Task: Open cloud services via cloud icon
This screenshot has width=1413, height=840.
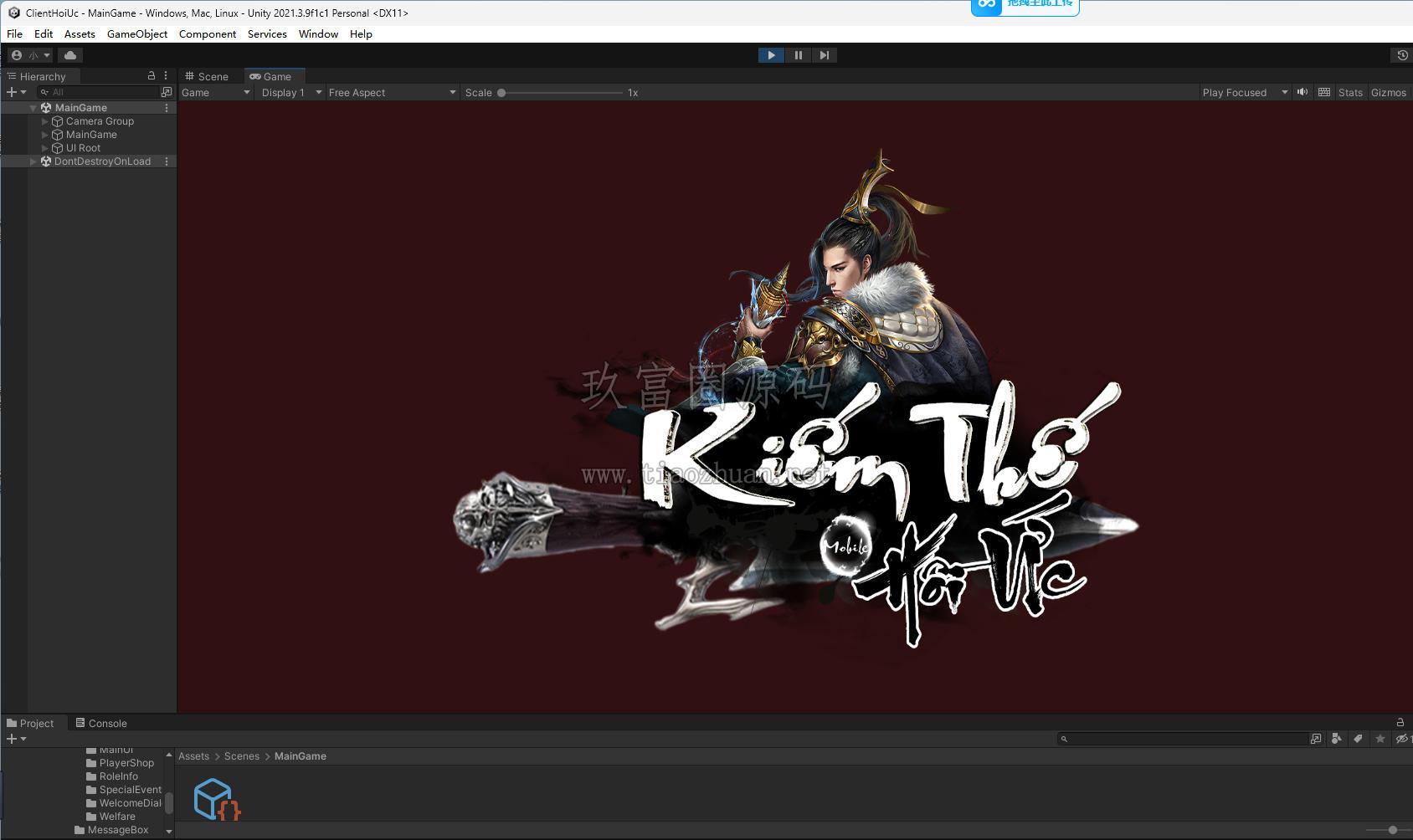Action: (x=70, y=55)
